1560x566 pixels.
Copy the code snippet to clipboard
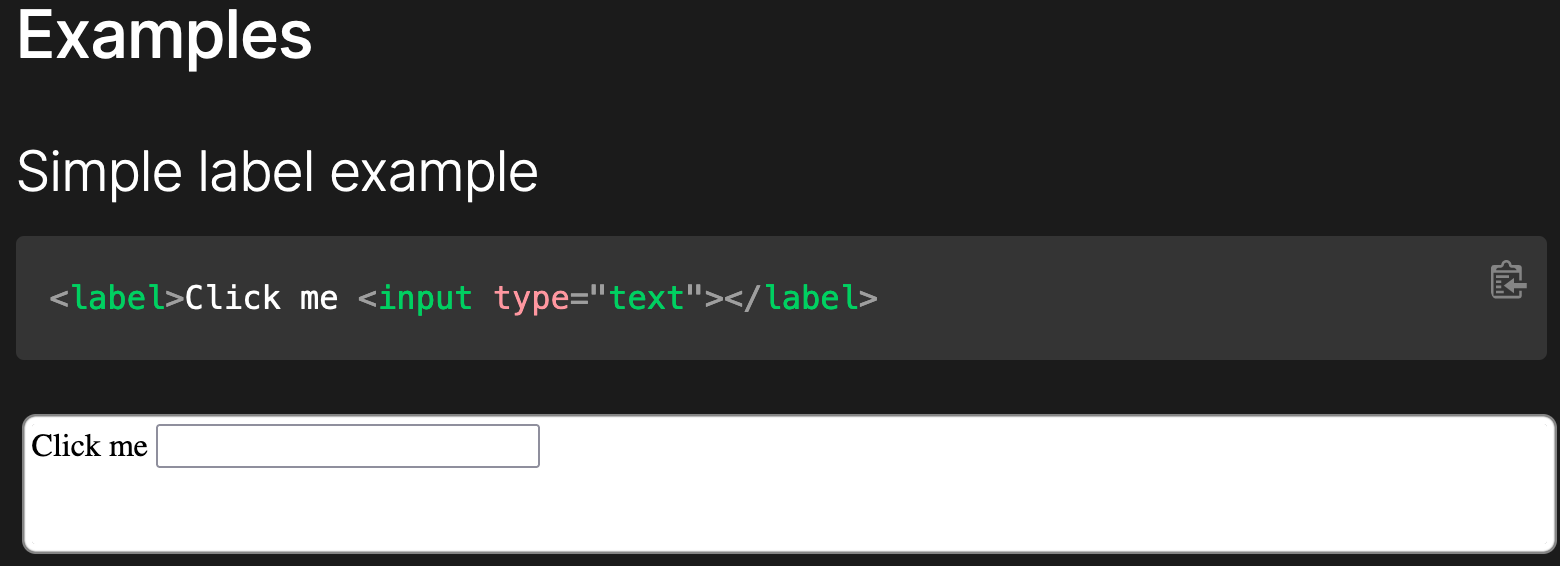coord(1507,281)
